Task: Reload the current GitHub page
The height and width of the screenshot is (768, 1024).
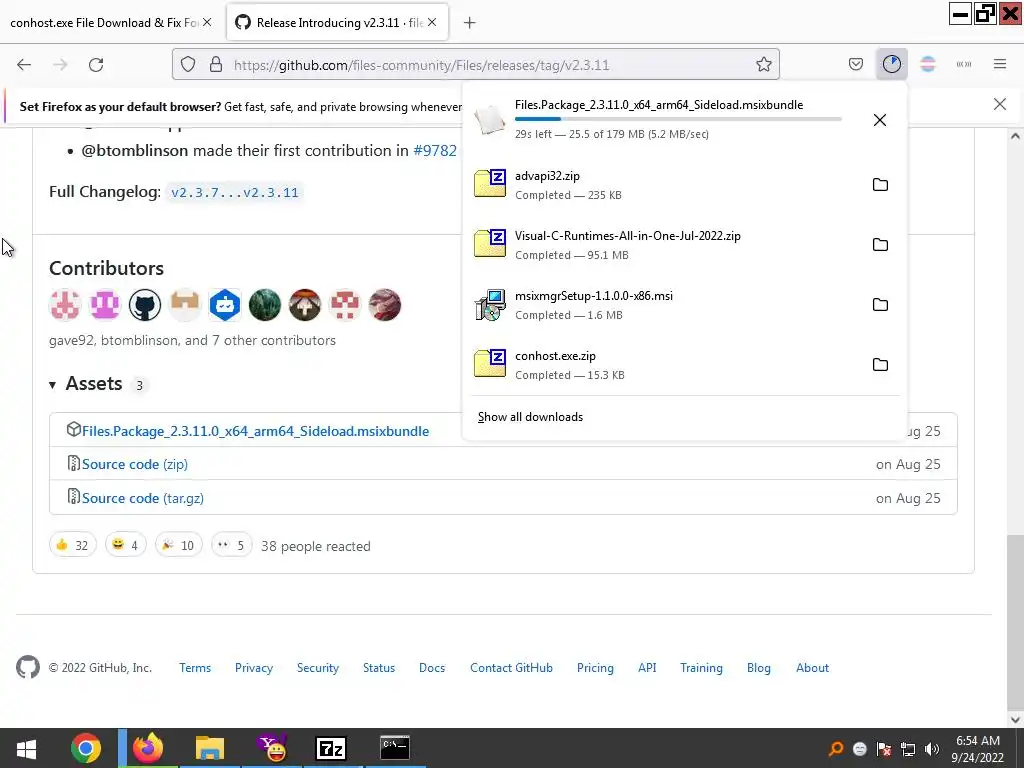Action: coord(96,65)
